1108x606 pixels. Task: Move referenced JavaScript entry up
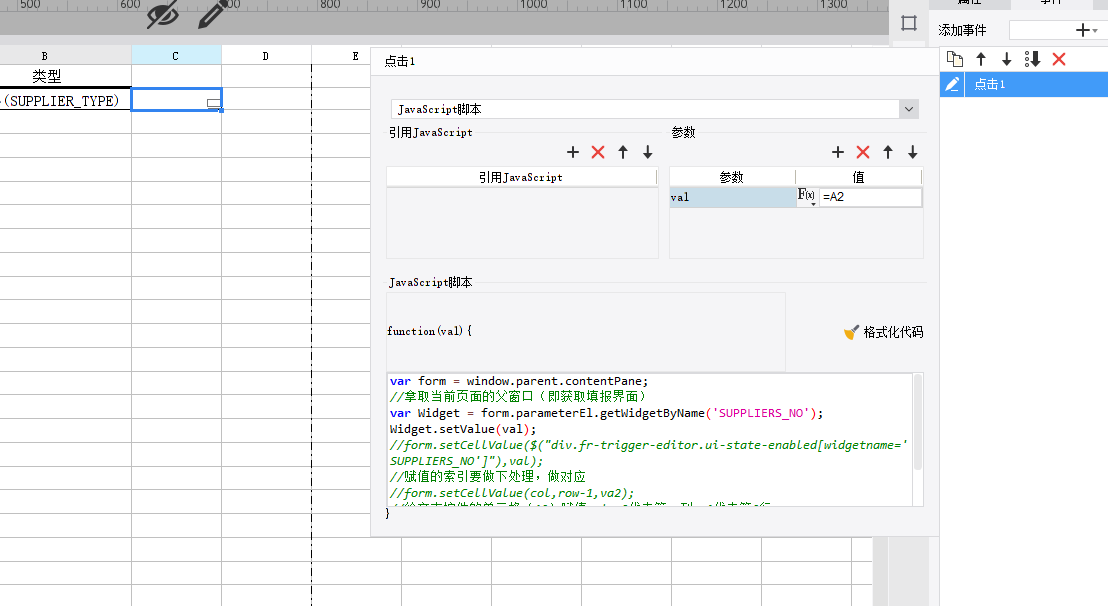tap(623, 152)
